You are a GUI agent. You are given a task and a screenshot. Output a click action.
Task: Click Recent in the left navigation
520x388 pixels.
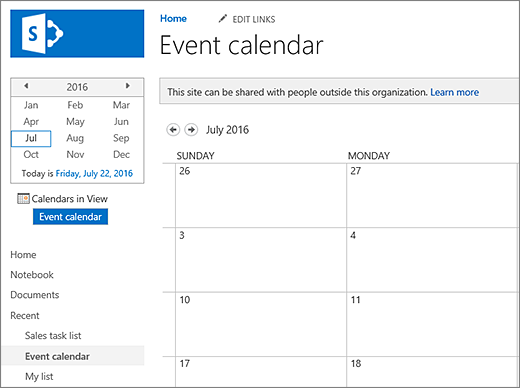click(x=25, y=315)
